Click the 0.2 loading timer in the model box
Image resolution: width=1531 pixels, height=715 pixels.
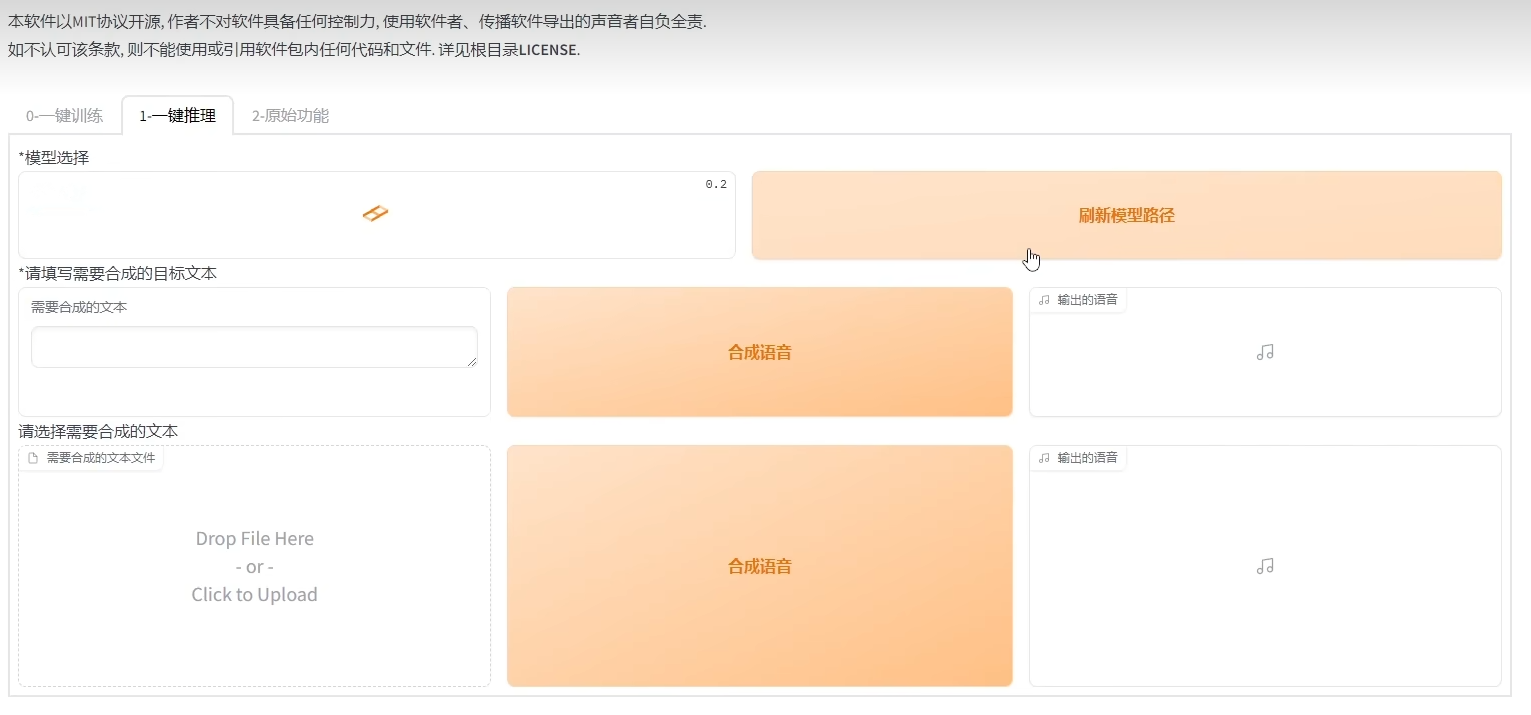coord(716,184)
